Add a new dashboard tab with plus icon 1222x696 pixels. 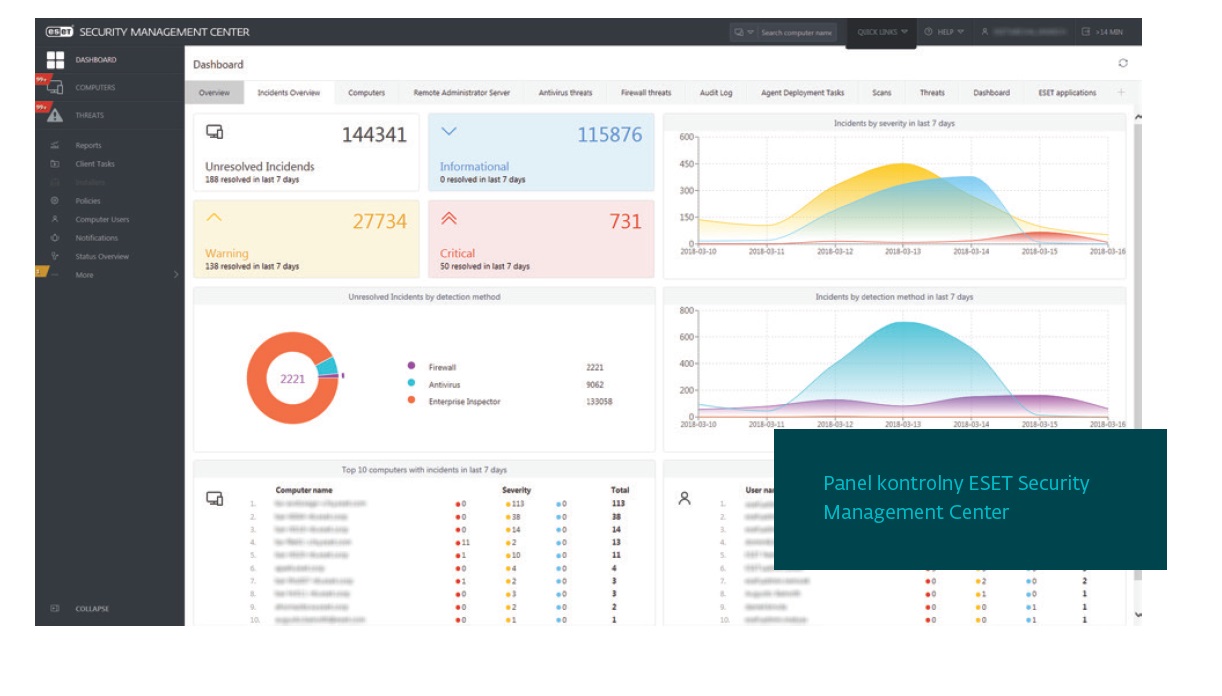click(1120, 92)
